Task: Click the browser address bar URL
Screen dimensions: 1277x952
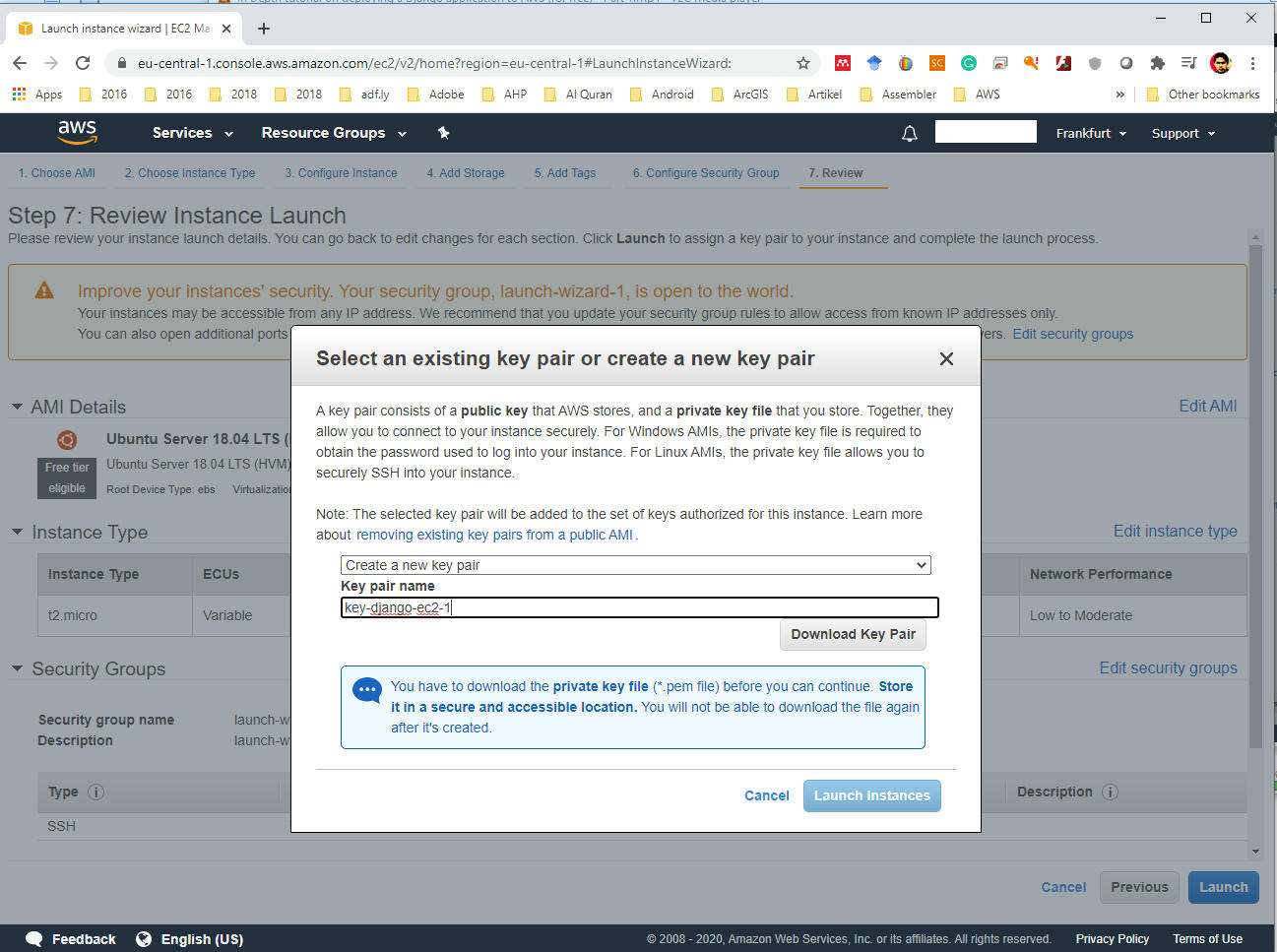Action: click(x=434, y=63)
